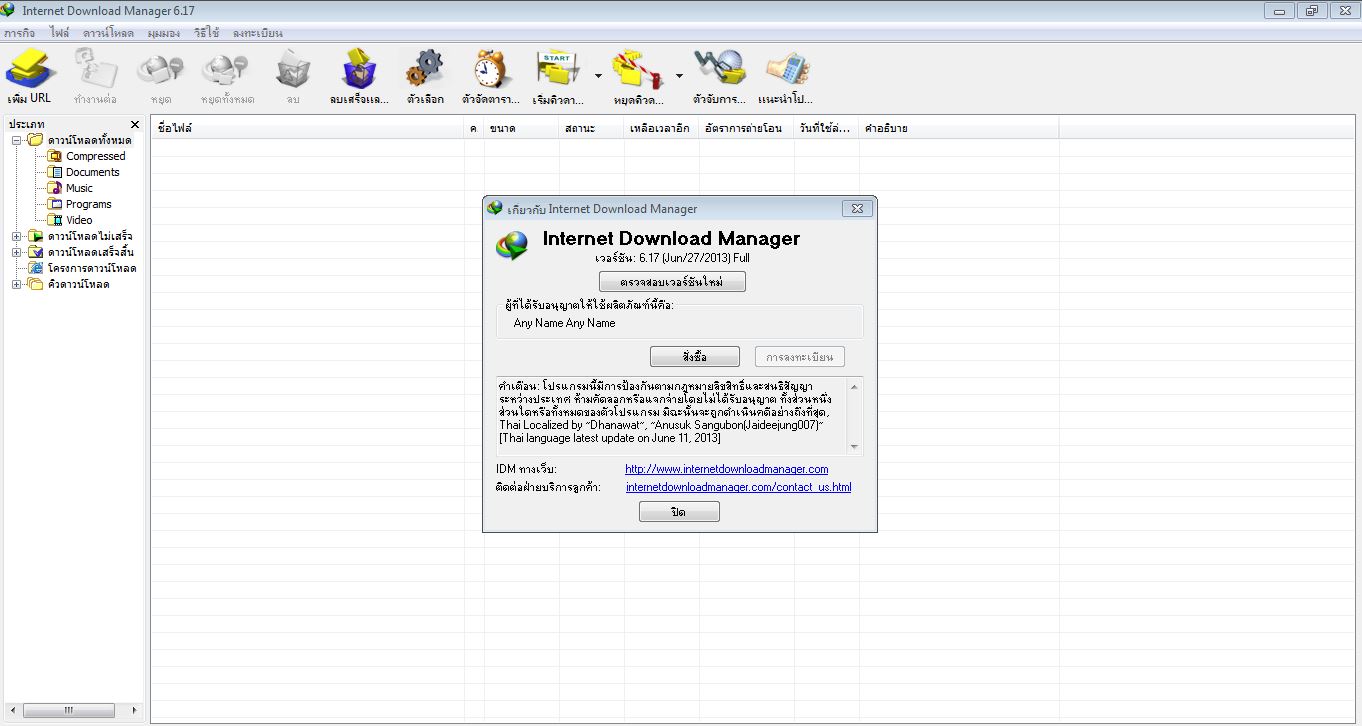Close the ประเภท categories panel with X
This screenshot has width=1362, height=726.
point(135,125)
